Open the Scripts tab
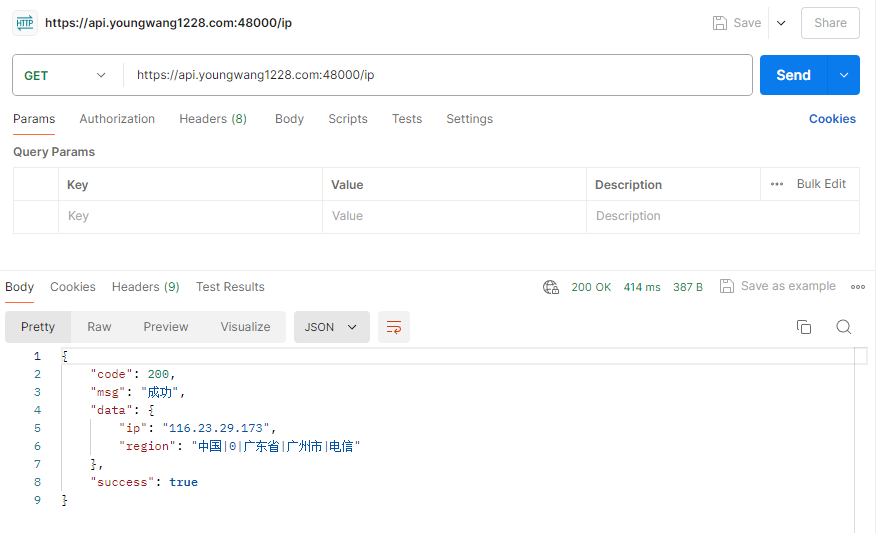 point(348,119)
